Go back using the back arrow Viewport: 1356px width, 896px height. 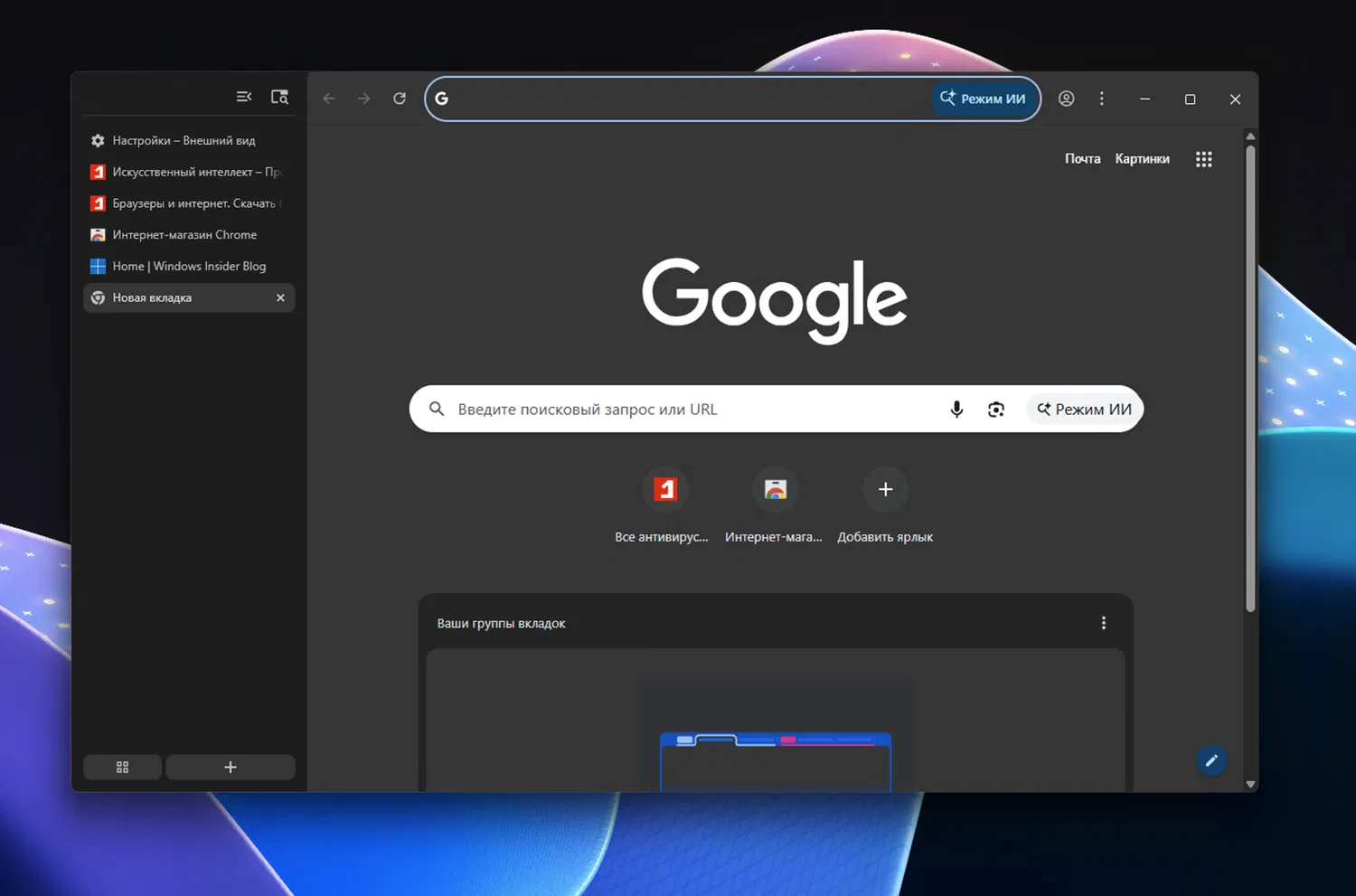click(329, 99)
